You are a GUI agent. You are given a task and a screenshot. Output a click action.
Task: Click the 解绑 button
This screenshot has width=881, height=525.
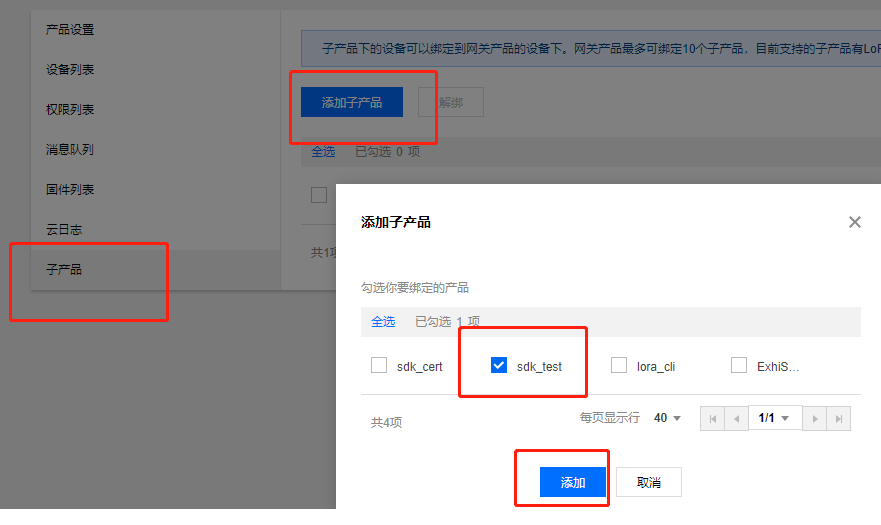(451, 102)
